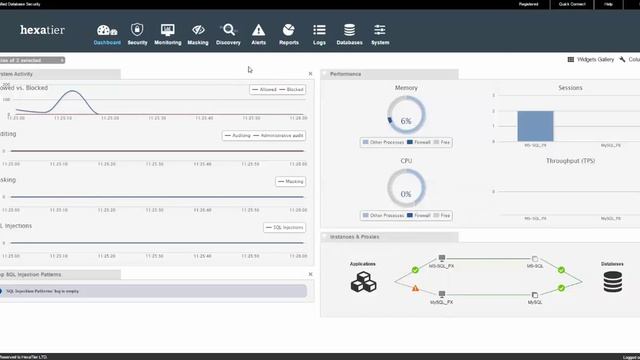Viewport: 640px width, 360px height.
Task: Open the Masking eye icon
Action: (198, 30)
